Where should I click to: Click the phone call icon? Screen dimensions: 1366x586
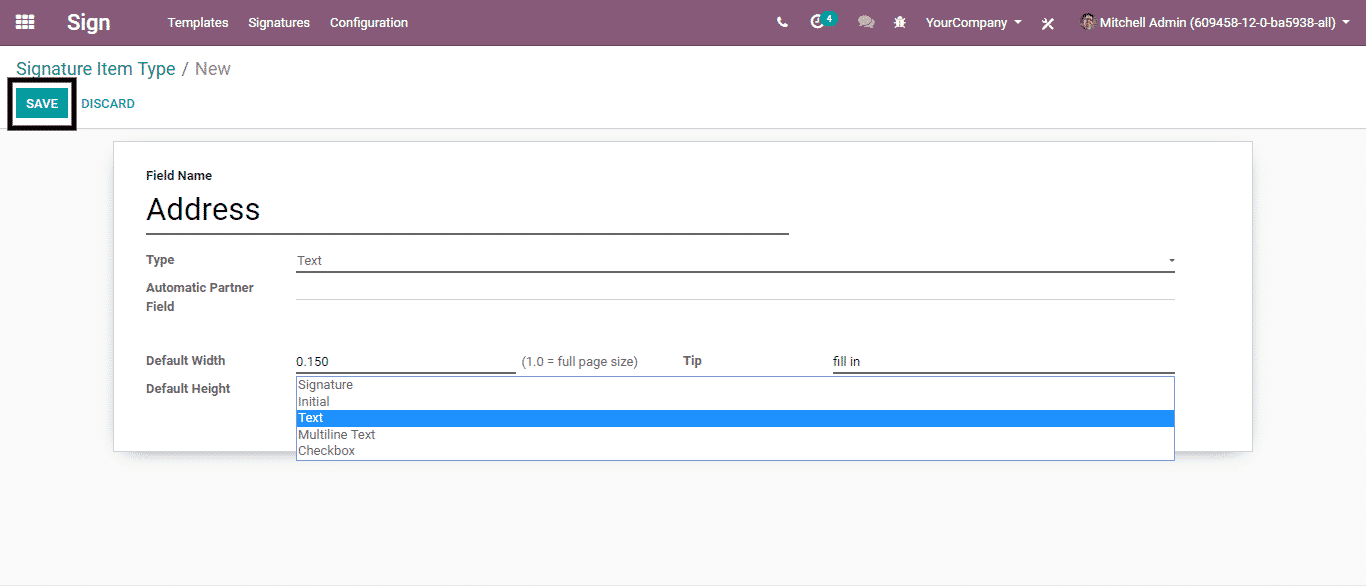(x=782, y=22)
